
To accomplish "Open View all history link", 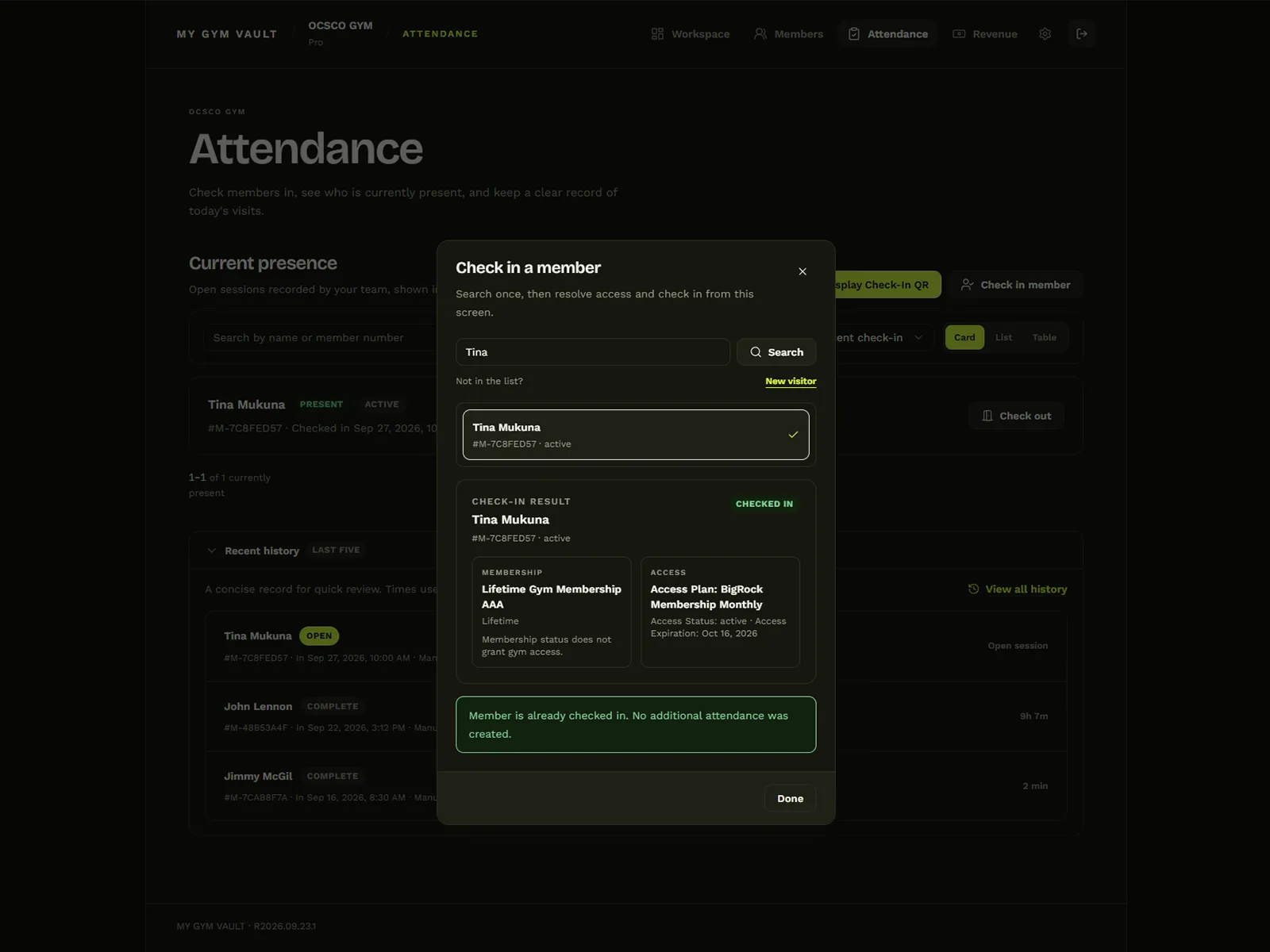I will point(1018,589).
